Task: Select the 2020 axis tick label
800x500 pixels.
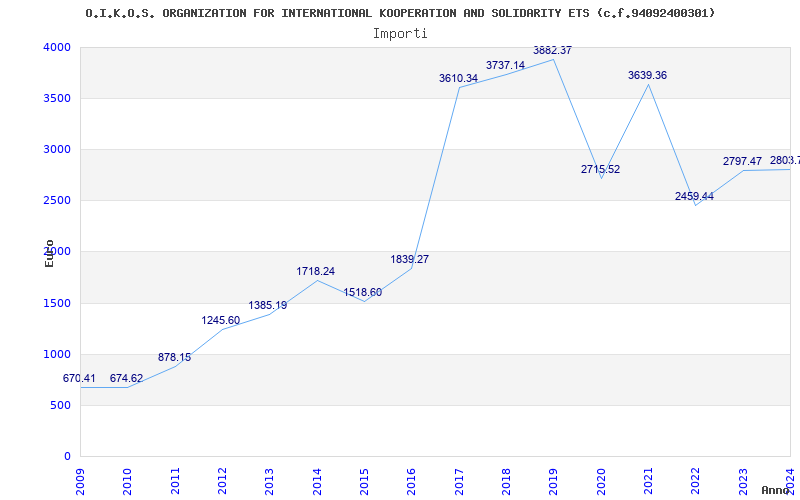Action: click(x=601, y=482)
